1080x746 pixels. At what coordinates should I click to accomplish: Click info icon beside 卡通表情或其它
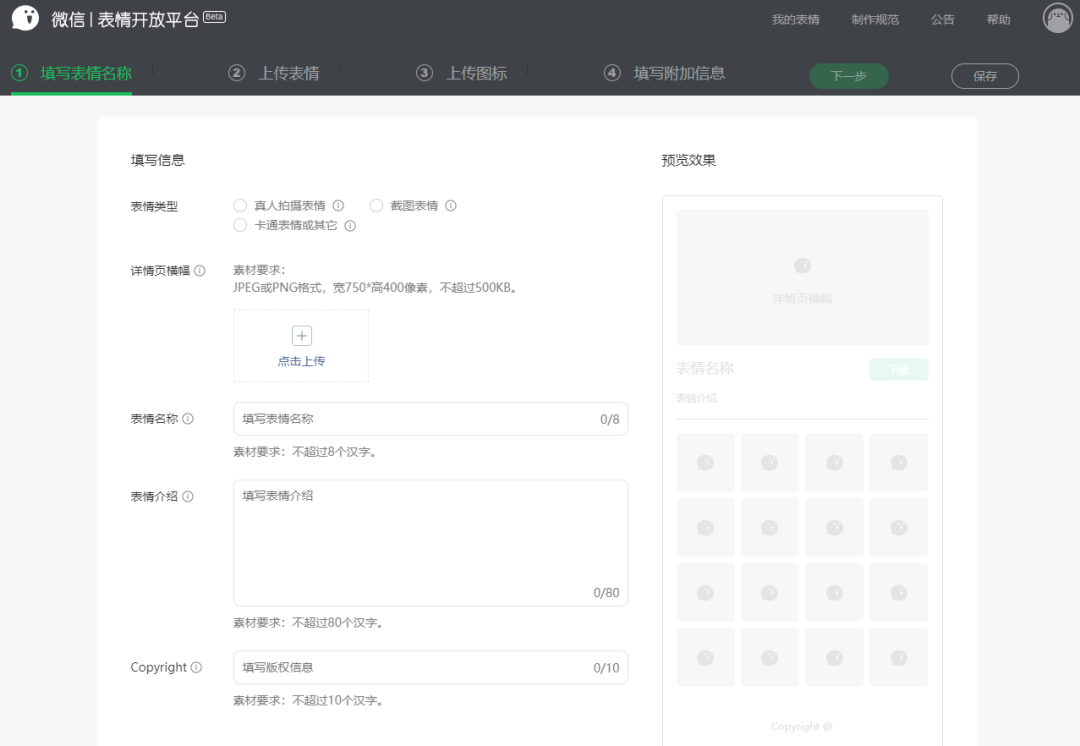tap(350, 226)
